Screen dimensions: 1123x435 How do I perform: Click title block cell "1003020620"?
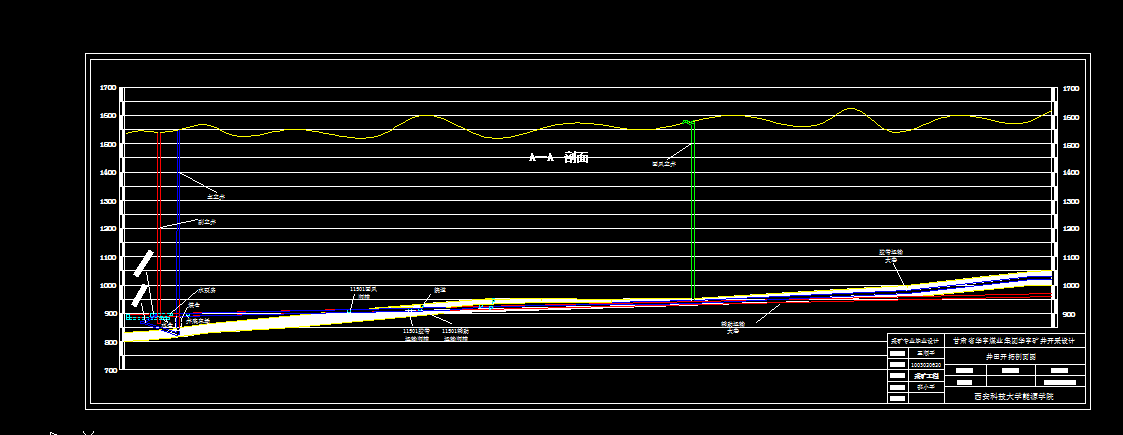coord(926,365)
